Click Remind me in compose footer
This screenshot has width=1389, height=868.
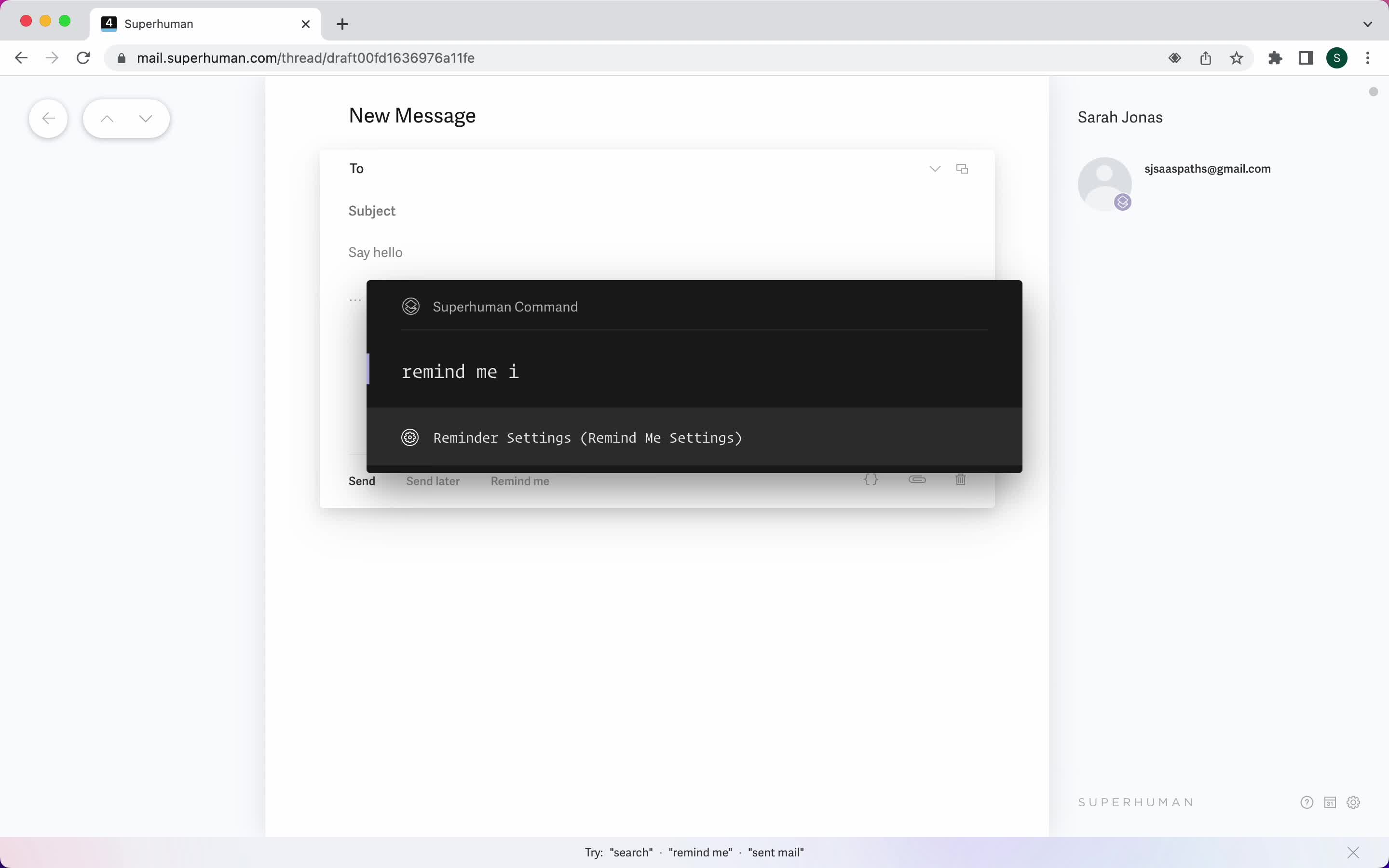click(x=519, y=481)
